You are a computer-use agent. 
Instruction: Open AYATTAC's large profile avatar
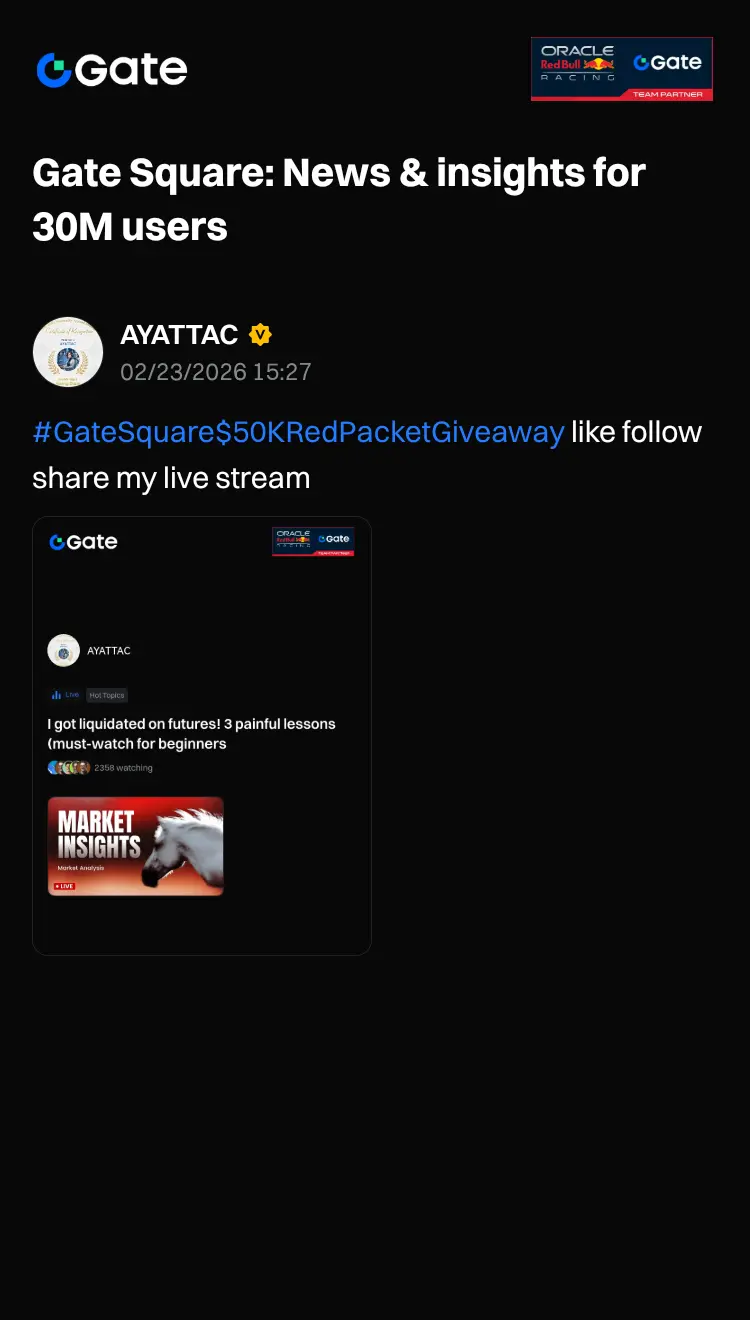pos(68,352)
